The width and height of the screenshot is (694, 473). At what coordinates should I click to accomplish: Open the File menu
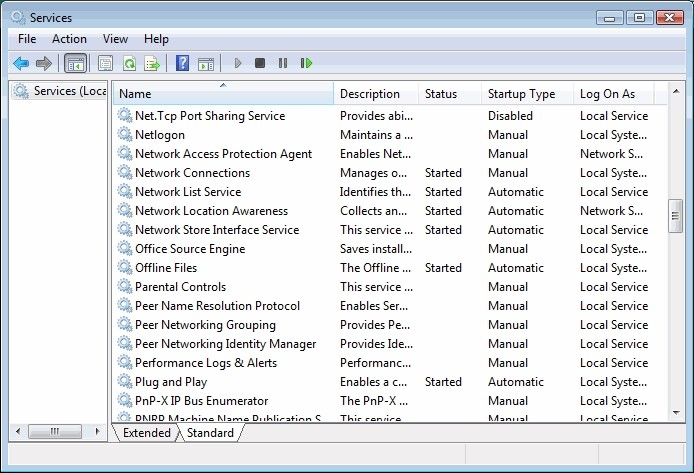tap(27, 39)
